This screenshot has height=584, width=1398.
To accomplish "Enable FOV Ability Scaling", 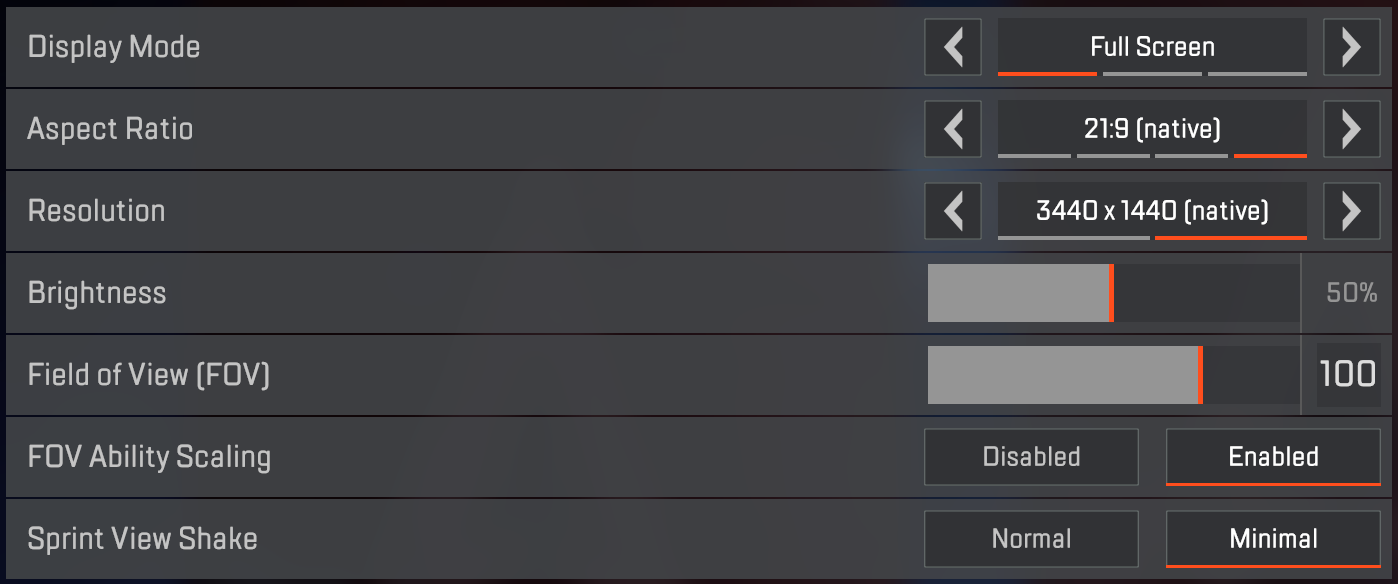I will (1273, 457).
